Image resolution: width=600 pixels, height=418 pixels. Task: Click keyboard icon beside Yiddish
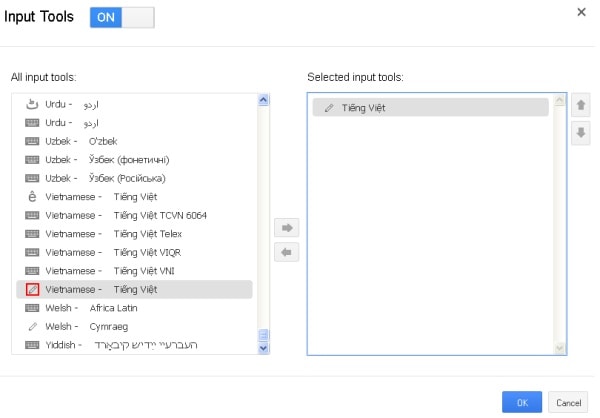[x=33, y=345]
